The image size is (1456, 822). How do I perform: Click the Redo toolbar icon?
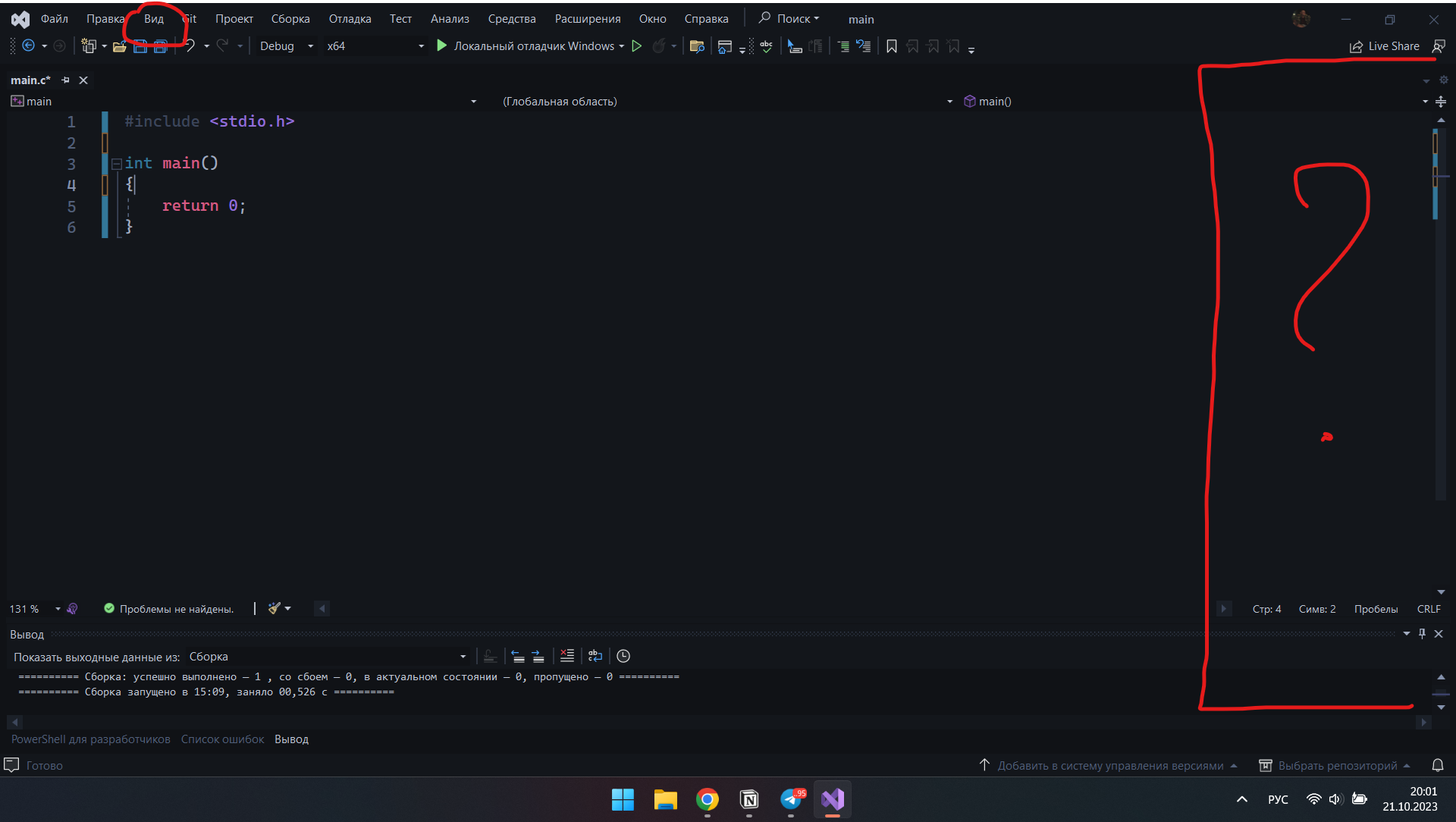tap(223, 46)
